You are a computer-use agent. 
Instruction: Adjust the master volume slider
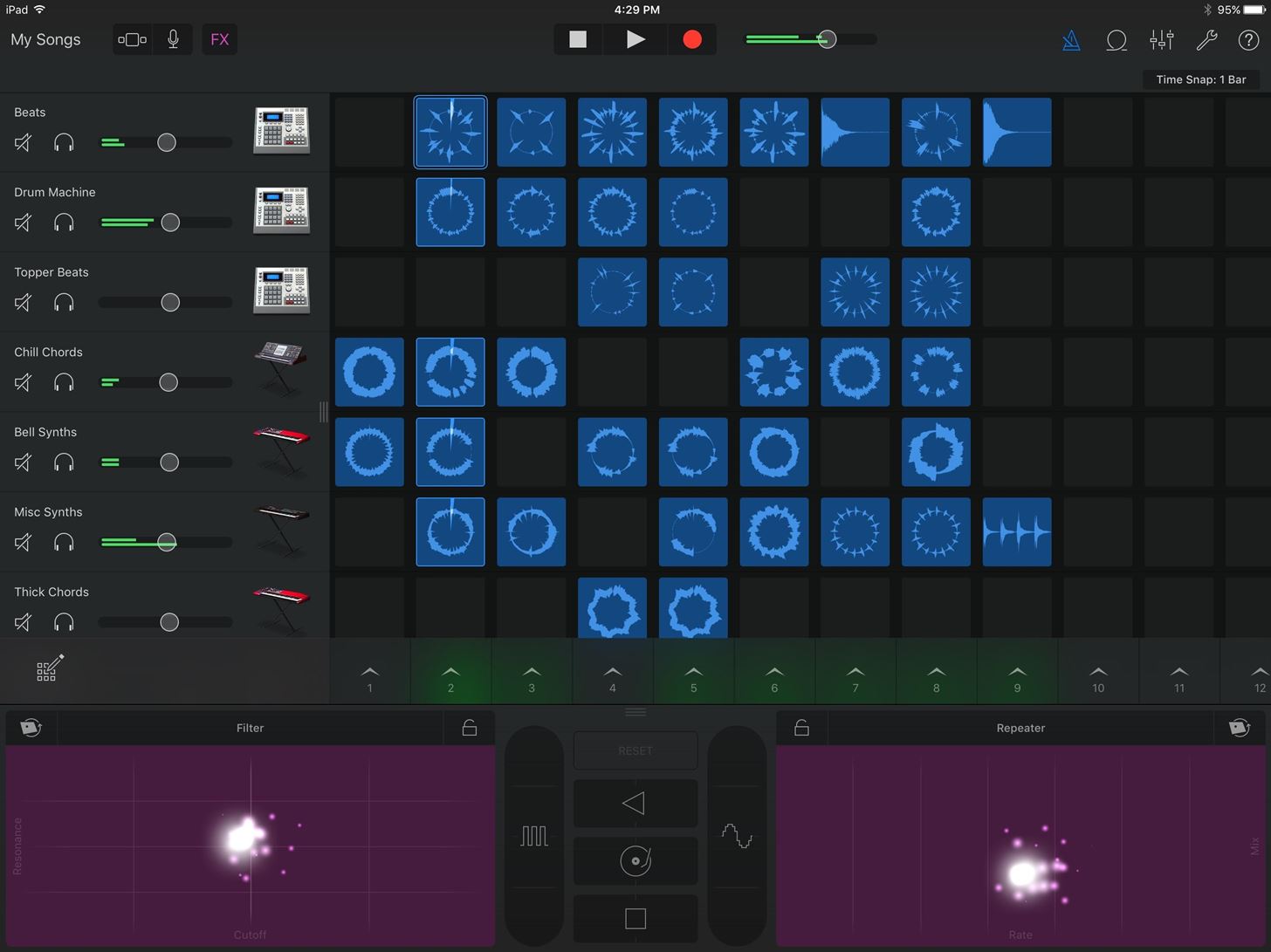tap(811, 39)
